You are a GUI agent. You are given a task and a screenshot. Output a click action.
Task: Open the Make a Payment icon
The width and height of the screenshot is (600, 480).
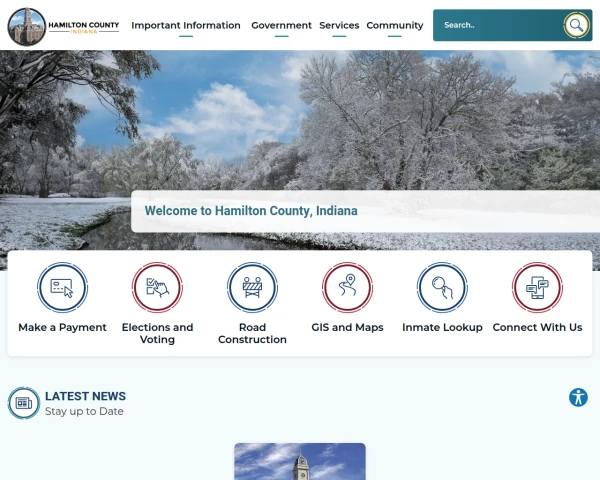point(62,288)
